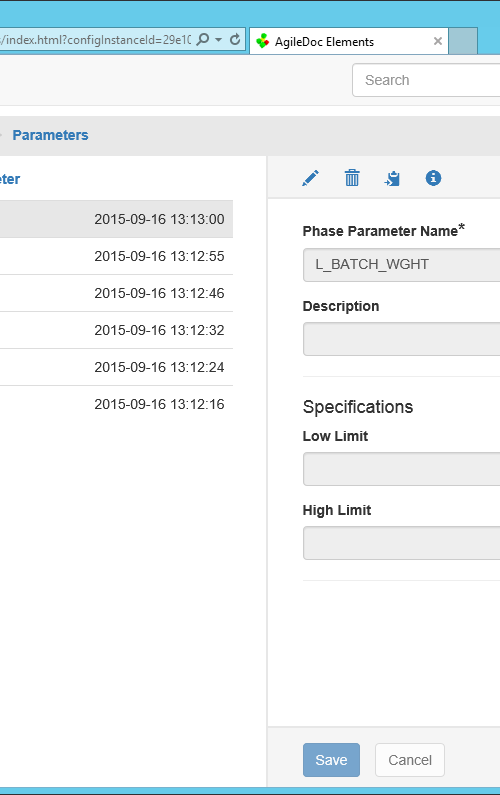Click the Description input field
The image size is (500, 795).
[x=402, y=339]
